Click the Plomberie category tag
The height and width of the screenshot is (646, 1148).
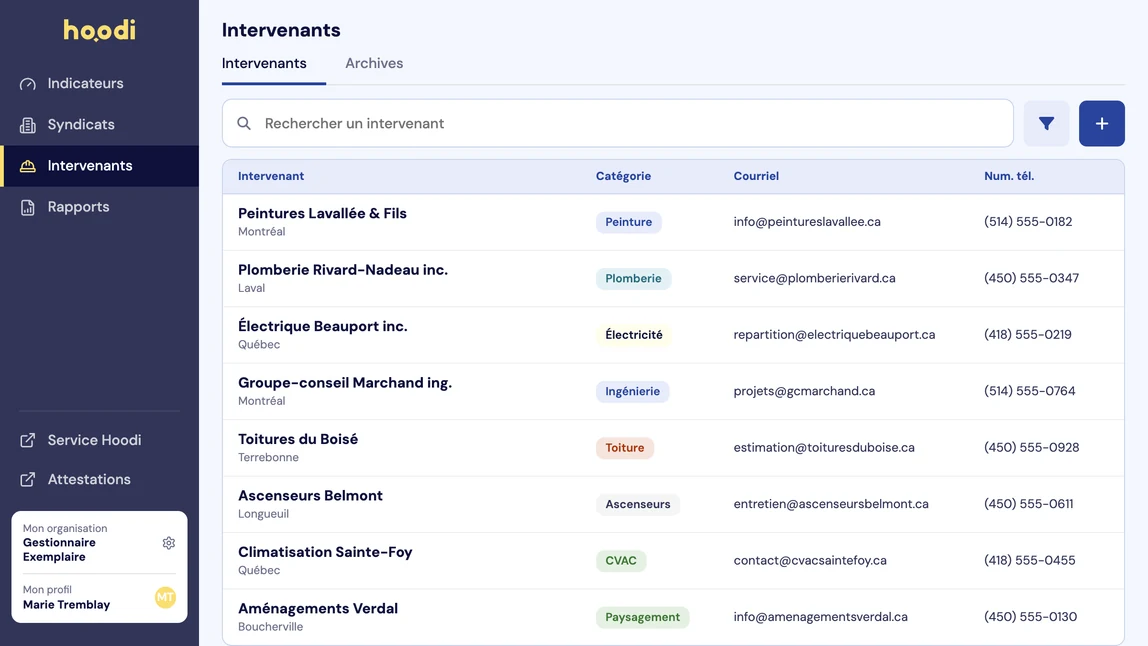(633, 278)
